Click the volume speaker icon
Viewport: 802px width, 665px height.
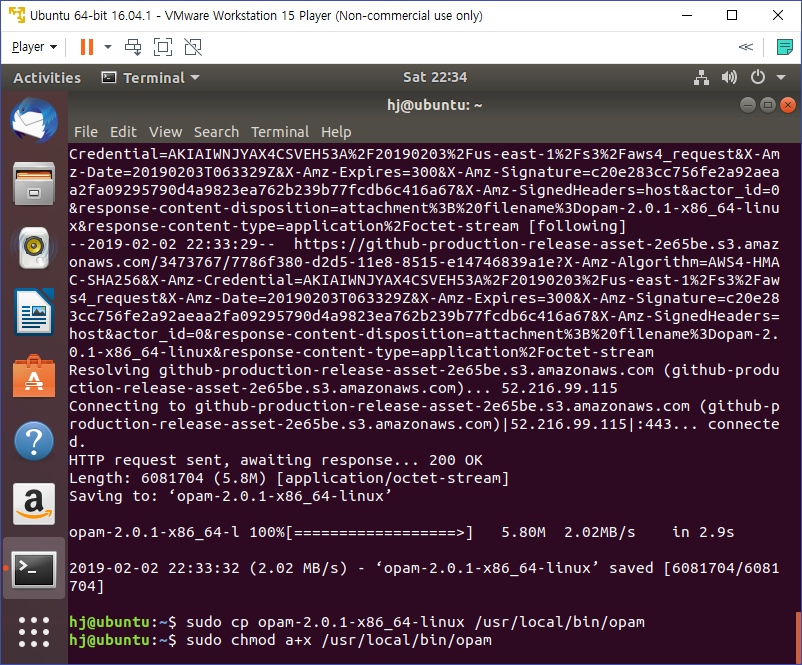729,78
